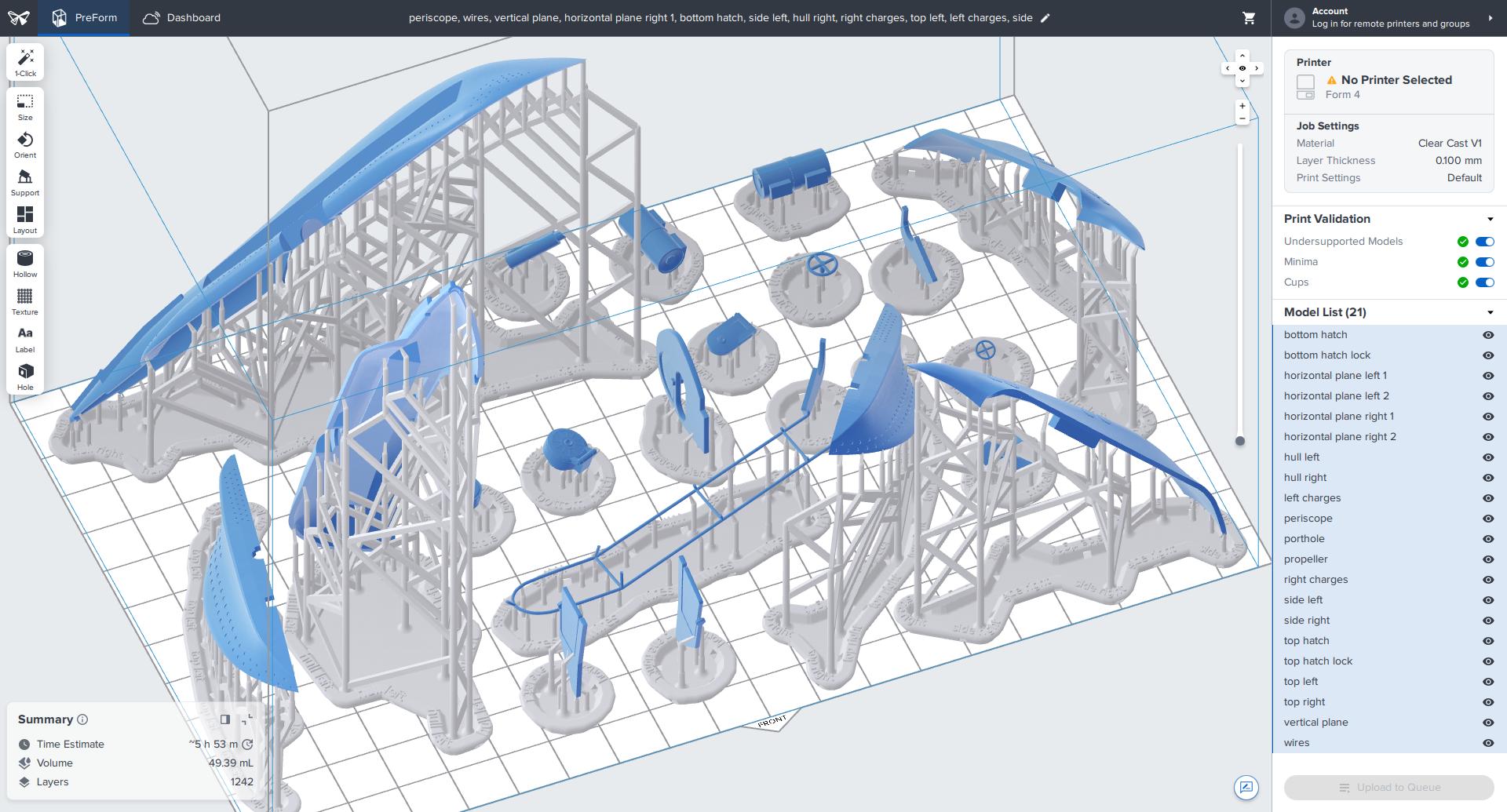Toggle Minima validation switch
Viewport: 1507px width, 812px height.
1484,262
